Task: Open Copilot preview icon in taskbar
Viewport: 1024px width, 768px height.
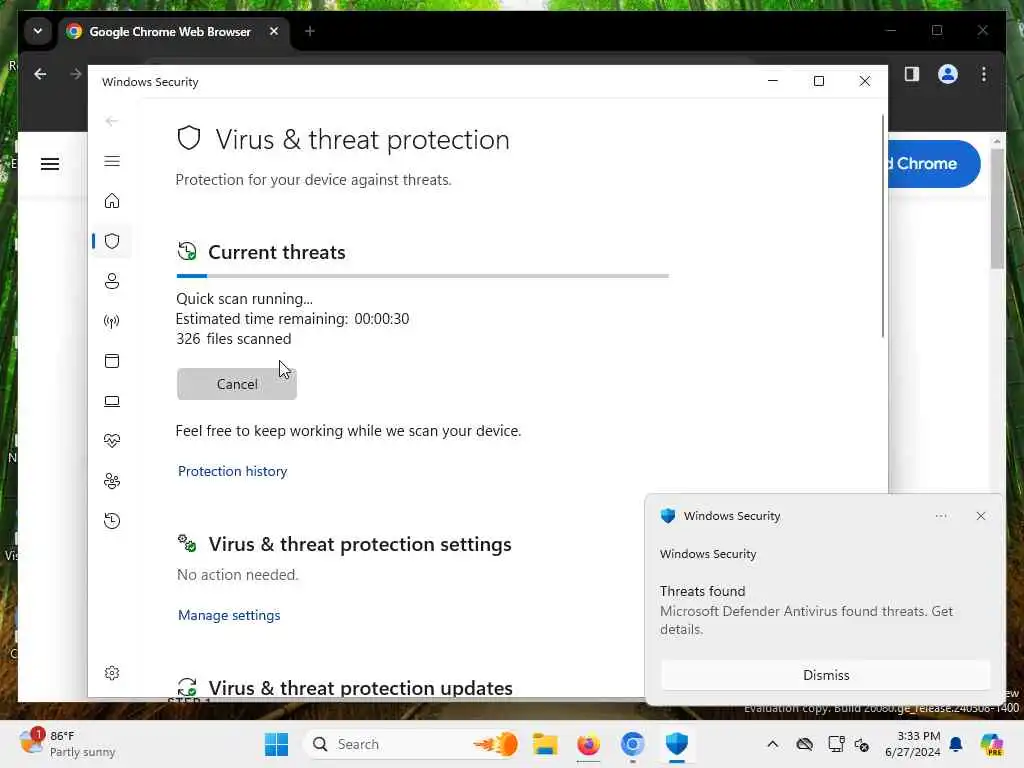Action: 991,744
